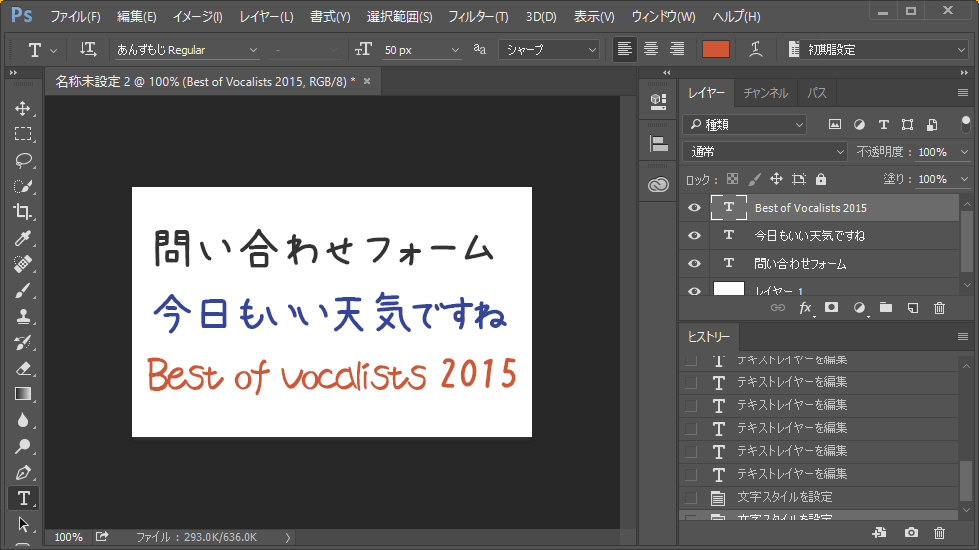Image resolution: width=979 pixels, height=550 pixels.
Task: Create a new group folder icon
Action: [x=885, y=308]
